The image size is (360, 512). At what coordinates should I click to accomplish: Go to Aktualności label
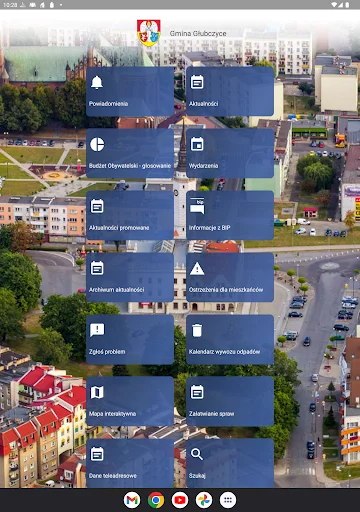tap(204, 104)
